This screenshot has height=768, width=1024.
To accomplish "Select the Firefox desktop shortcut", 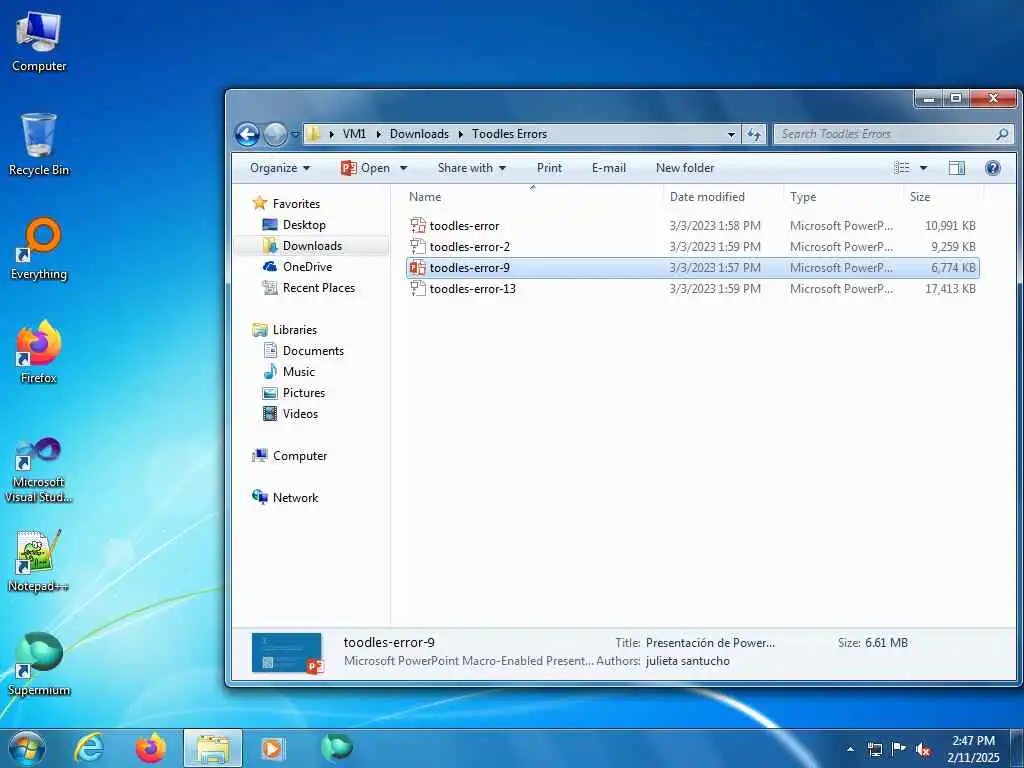I will tap(39, 352).
